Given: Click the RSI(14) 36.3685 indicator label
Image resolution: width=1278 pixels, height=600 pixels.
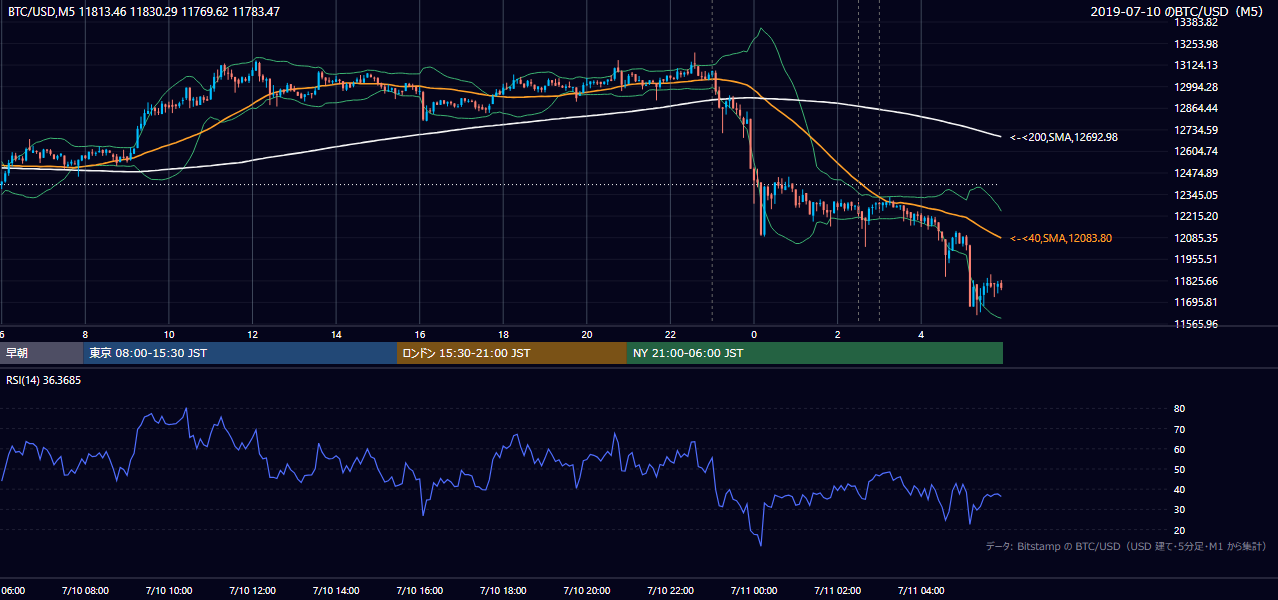Looking at the screenshot, I should click(44, 381).
